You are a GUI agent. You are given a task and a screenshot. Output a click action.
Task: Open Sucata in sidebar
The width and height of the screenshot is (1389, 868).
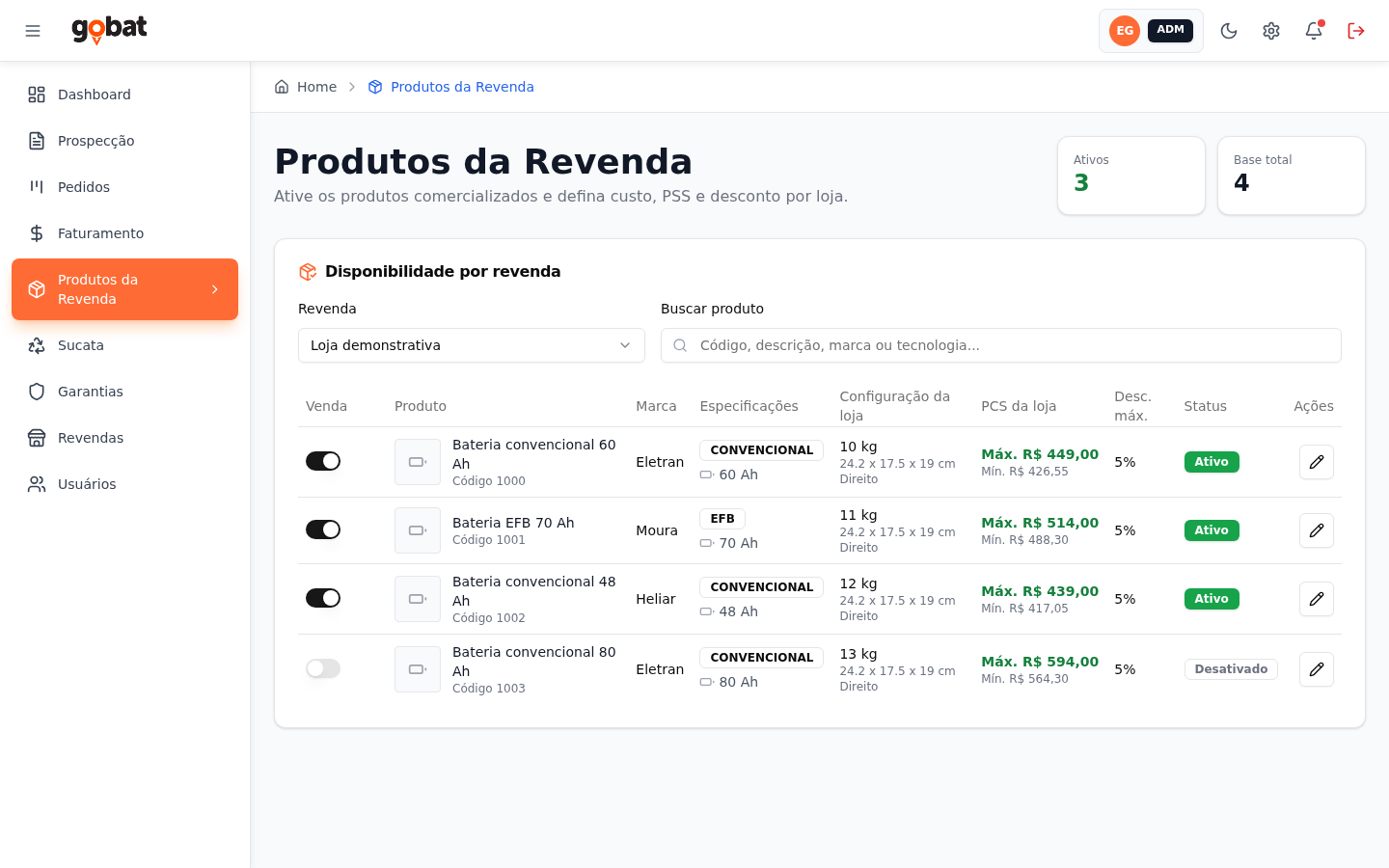point(125,345)
